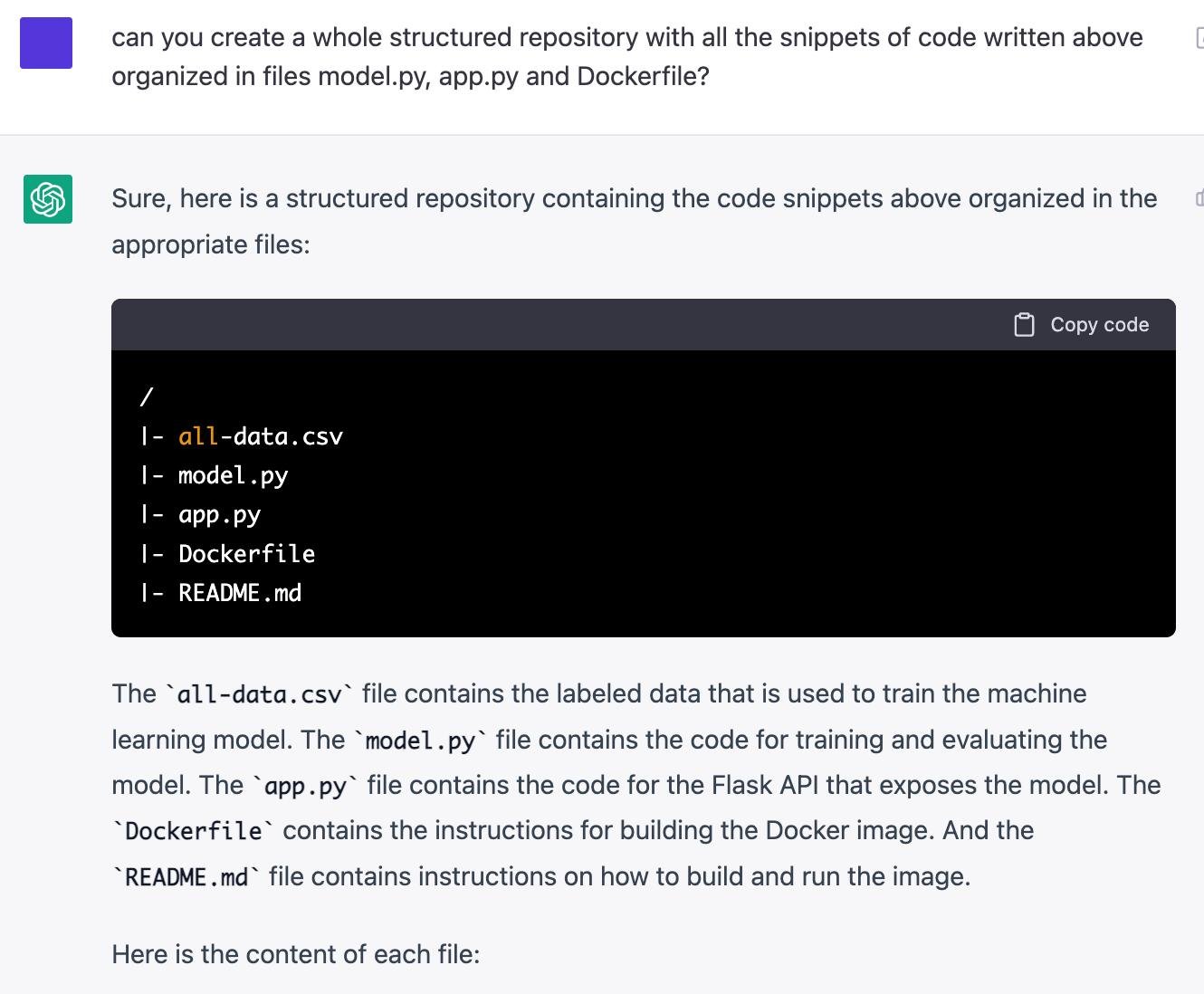This screenshot has width=1204, height=994.
Task: Click the "Here is the content of each file" text
Action: 295,954
